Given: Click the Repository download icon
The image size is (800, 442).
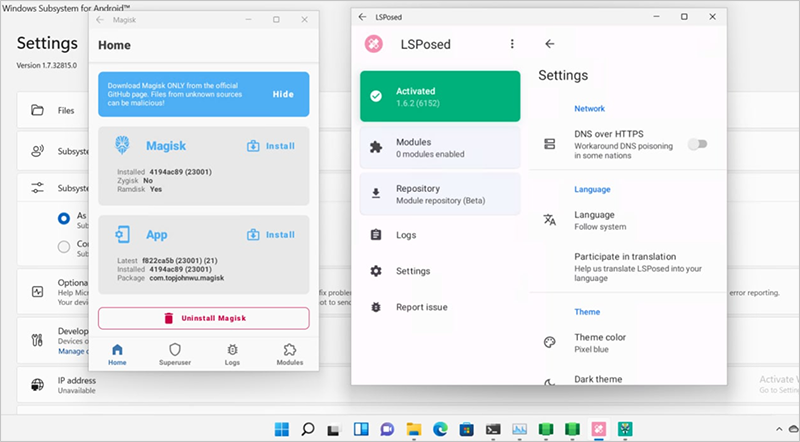Looking at the screenshot, I should click(376, 193).
